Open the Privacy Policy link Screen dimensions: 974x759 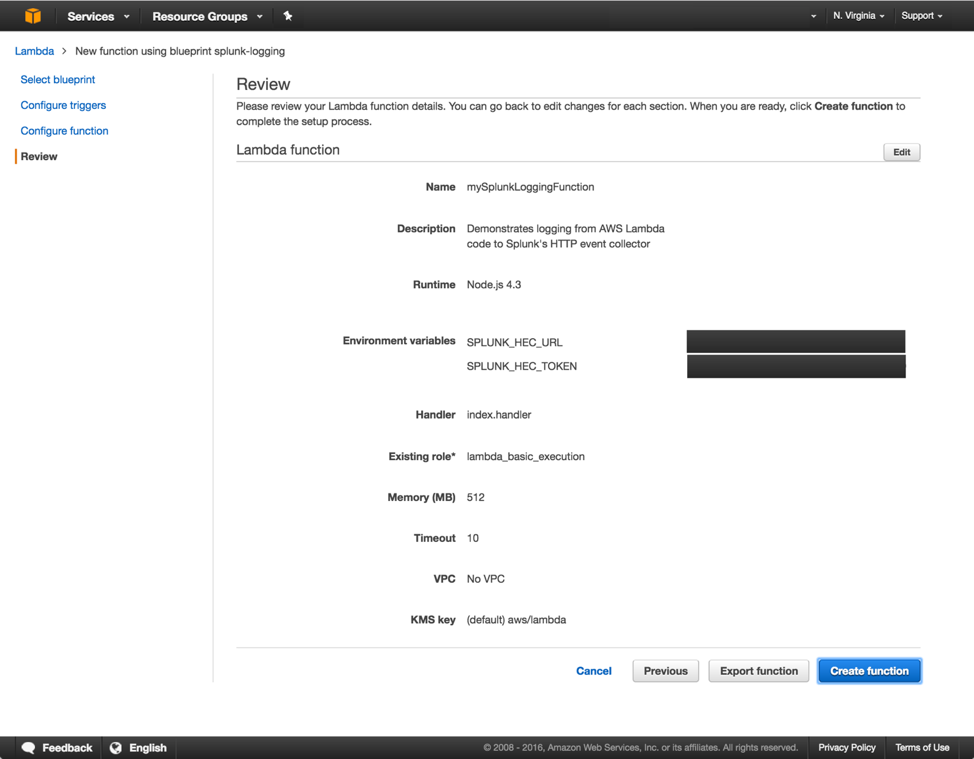(x=847, y=747)
